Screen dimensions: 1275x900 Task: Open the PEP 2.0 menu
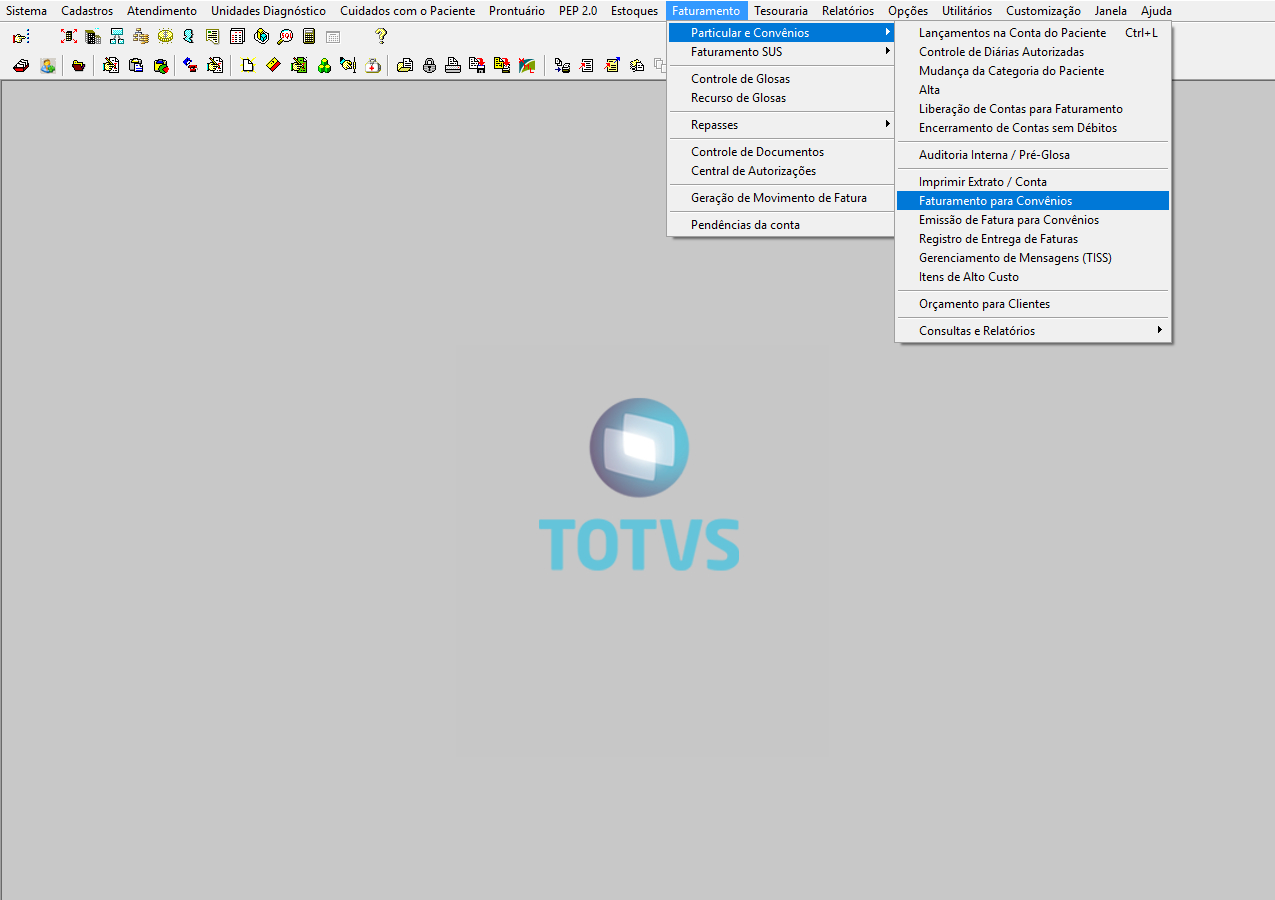pos(578,11)
